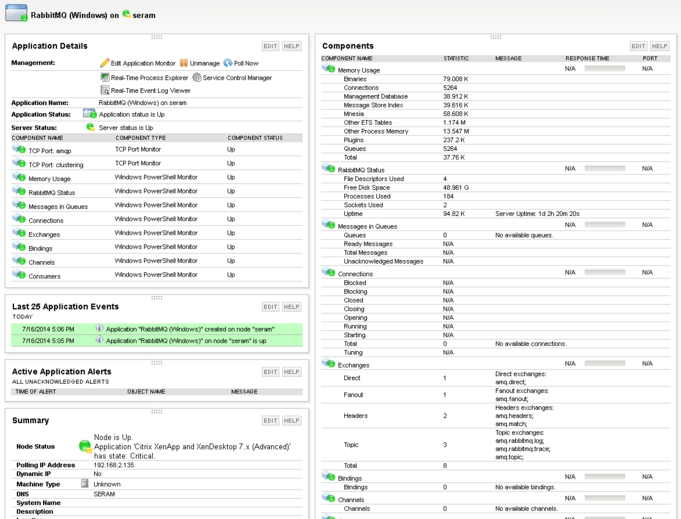Click the Machine Type Unknown icon
Image resolution: width=681 pixels, height=519 pixels.
pyautogui.click(x=85, y=483)
